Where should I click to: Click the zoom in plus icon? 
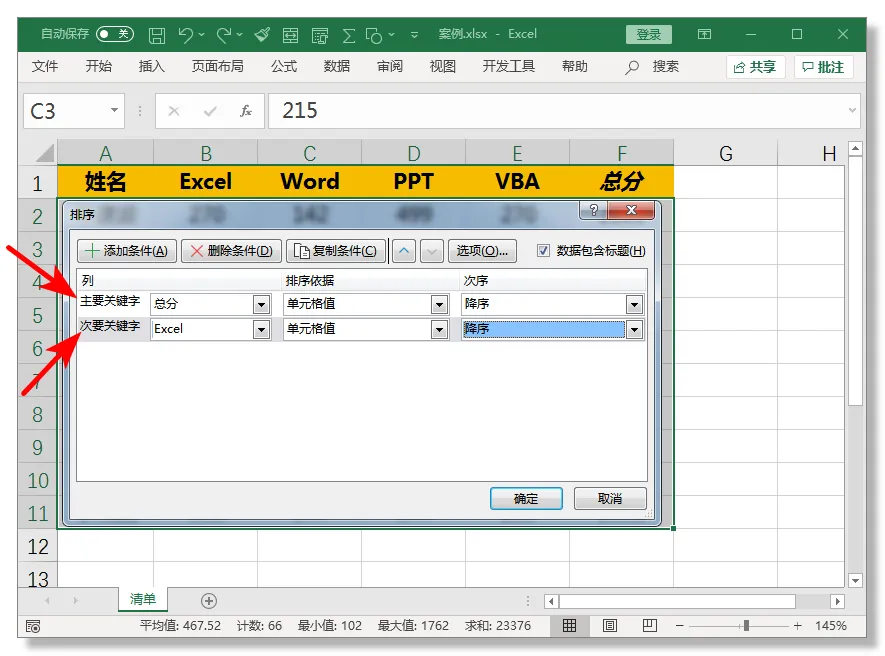(x=797, y=626)
